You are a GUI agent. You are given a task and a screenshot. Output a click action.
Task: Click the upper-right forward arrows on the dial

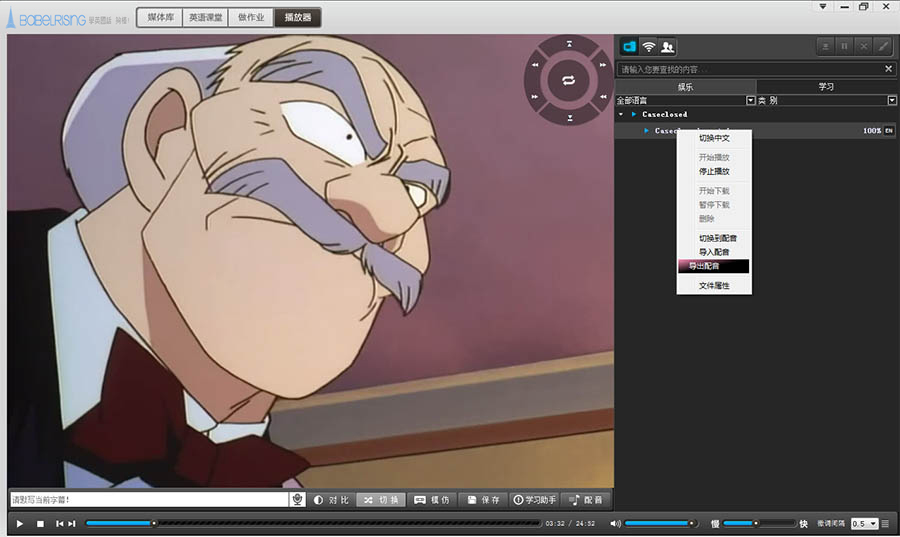pyautogui.click(x=603, y=65)
